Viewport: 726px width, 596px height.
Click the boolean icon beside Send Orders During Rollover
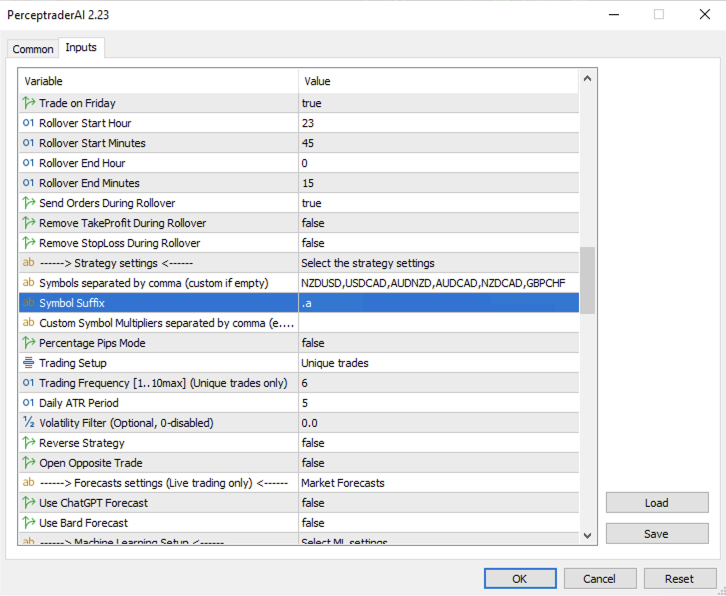click(29, 203)
